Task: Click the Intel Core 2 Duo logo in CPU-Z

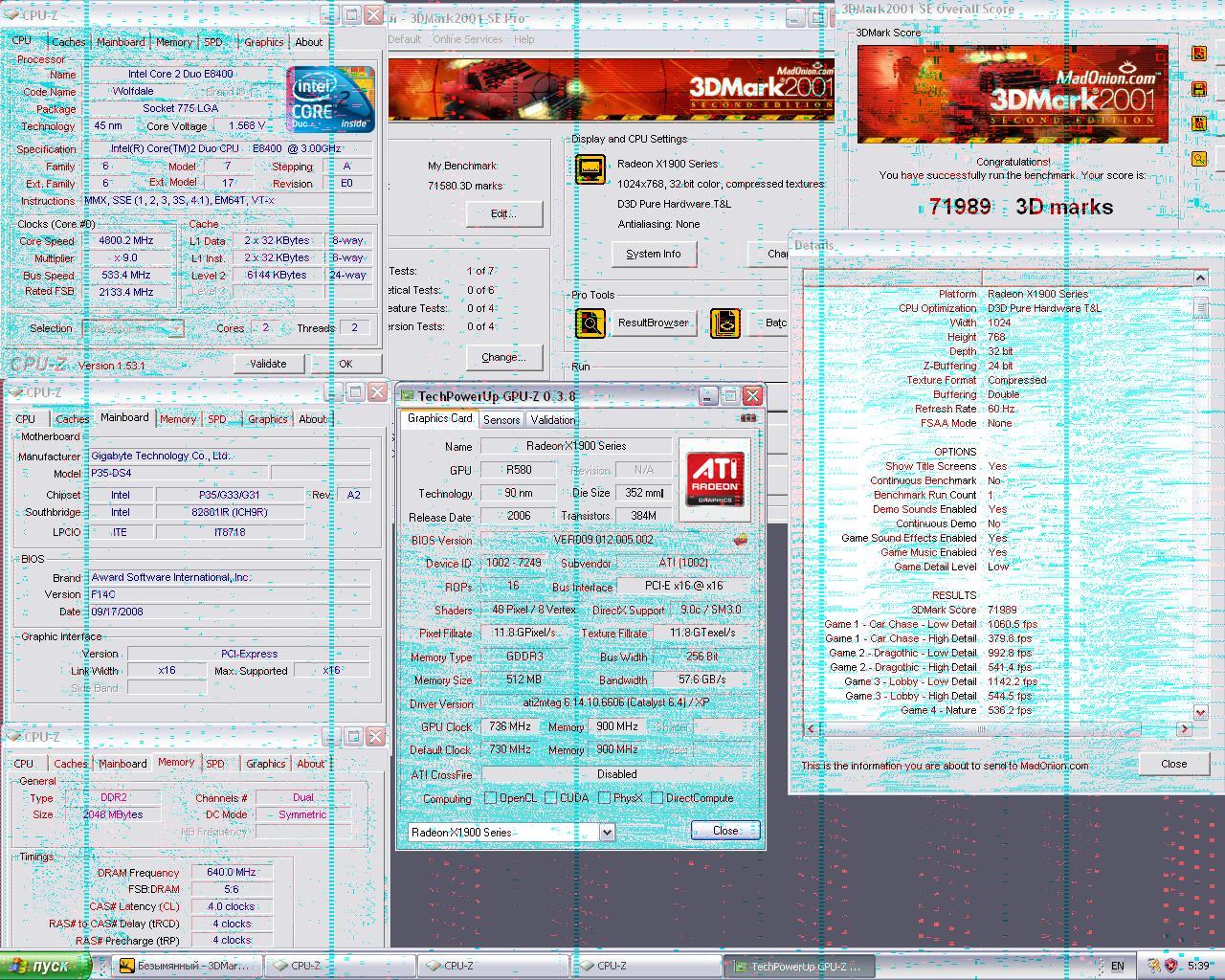Action: pos(330,100)
